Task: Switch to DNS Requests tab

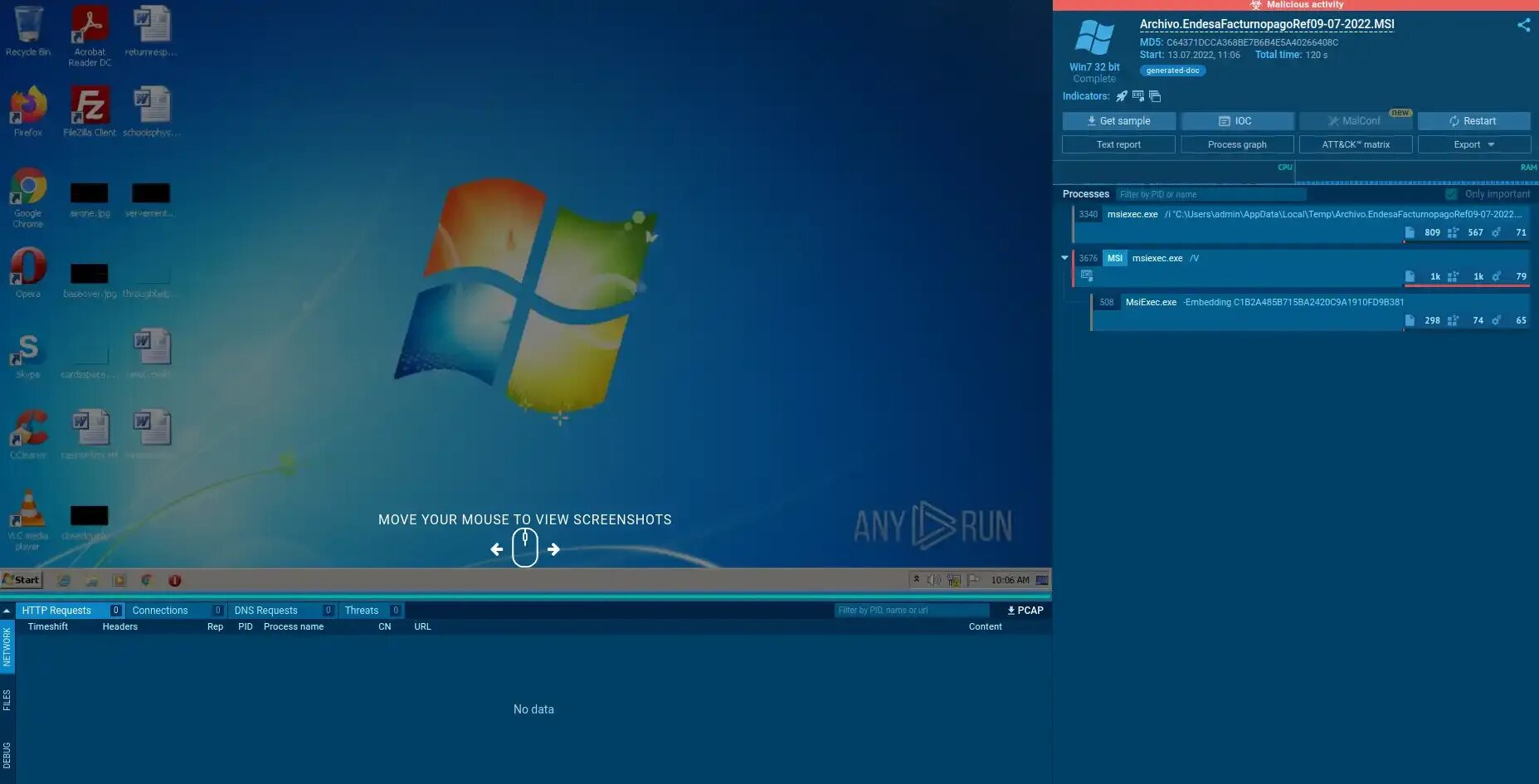Action: tap(282, 611)
